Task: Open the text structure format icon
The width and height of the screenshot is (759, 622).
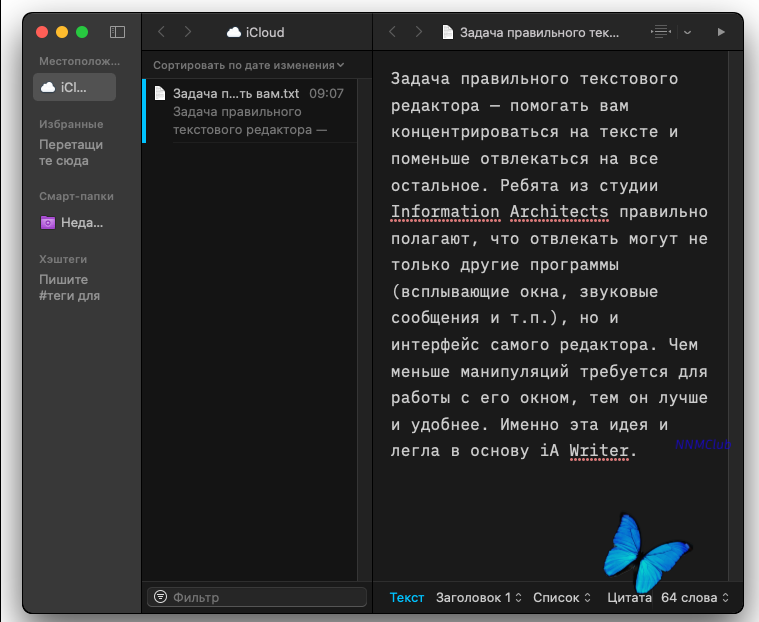Action: click(x=661, y=32)
